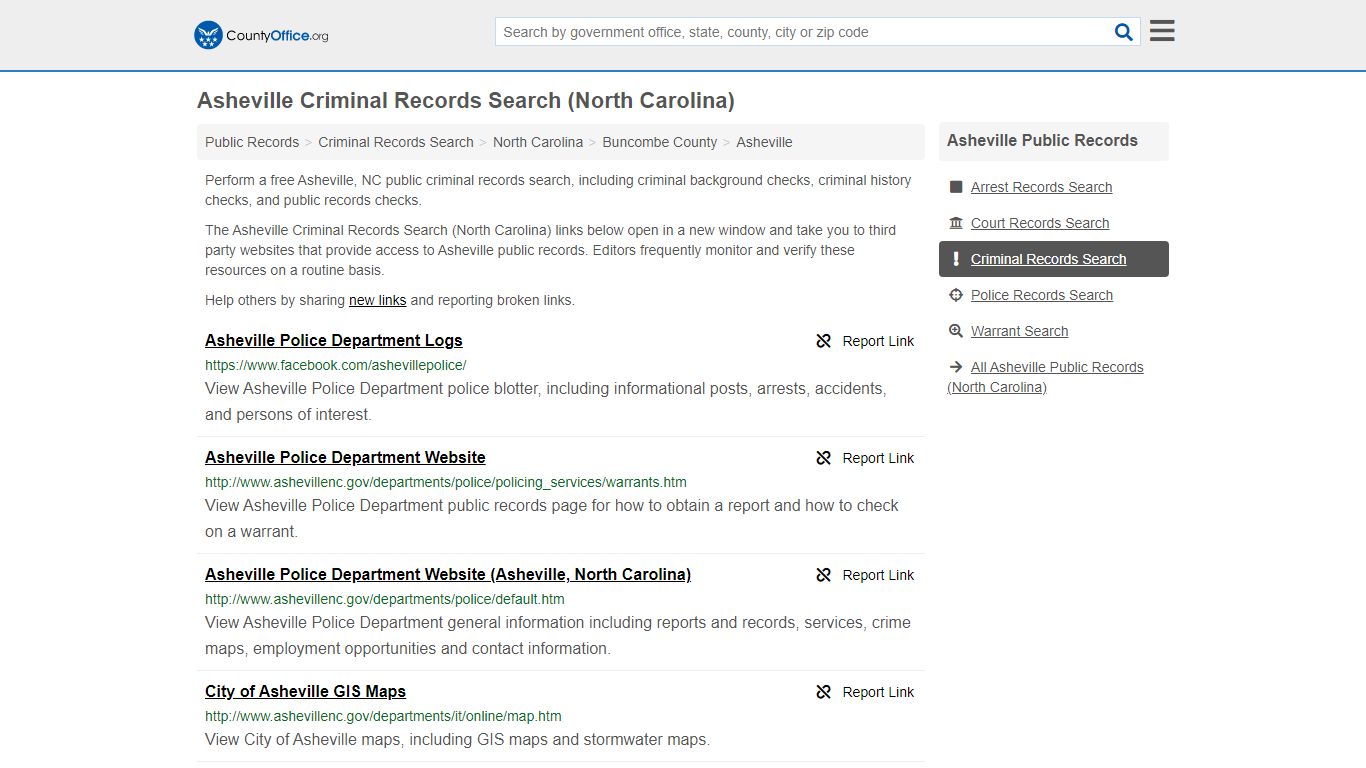The height and width of the screenshot is (768, 1366).
Task: Open the policing_services/warrants.htm URL
Action: pos(446,482)
